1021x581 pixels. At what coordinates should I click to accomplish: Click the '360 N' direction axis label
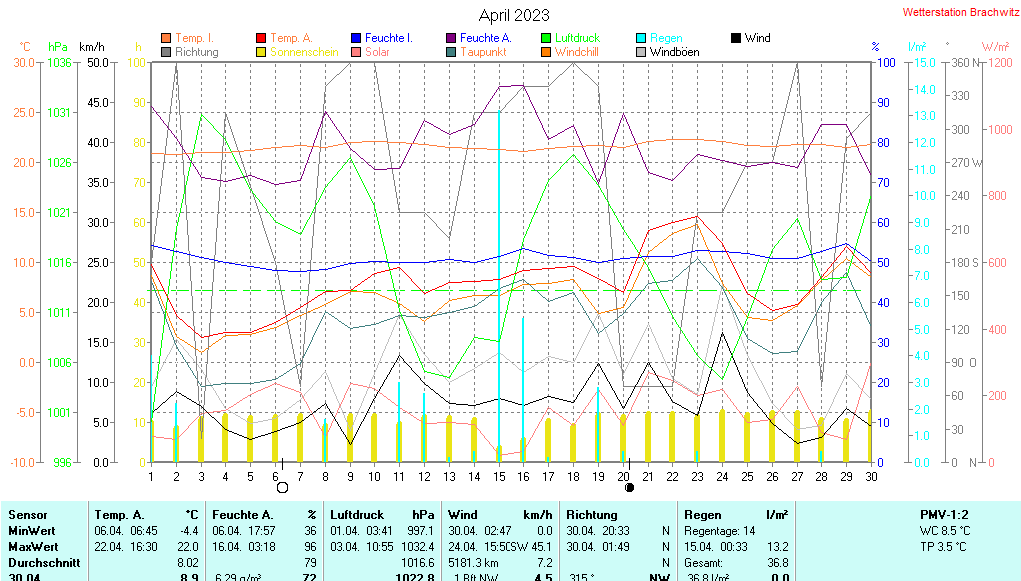coord(965,63)
